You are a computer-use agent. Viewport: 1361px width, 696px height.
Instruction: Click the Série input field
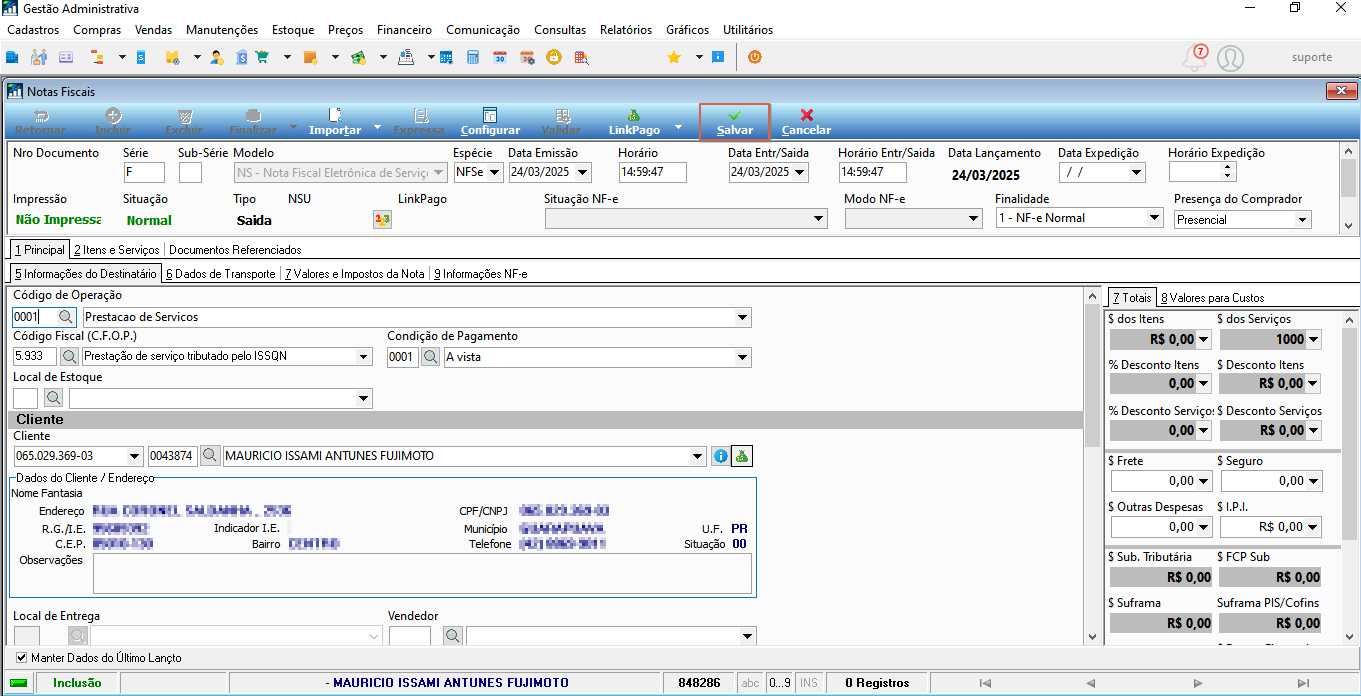tap(144, 172)
